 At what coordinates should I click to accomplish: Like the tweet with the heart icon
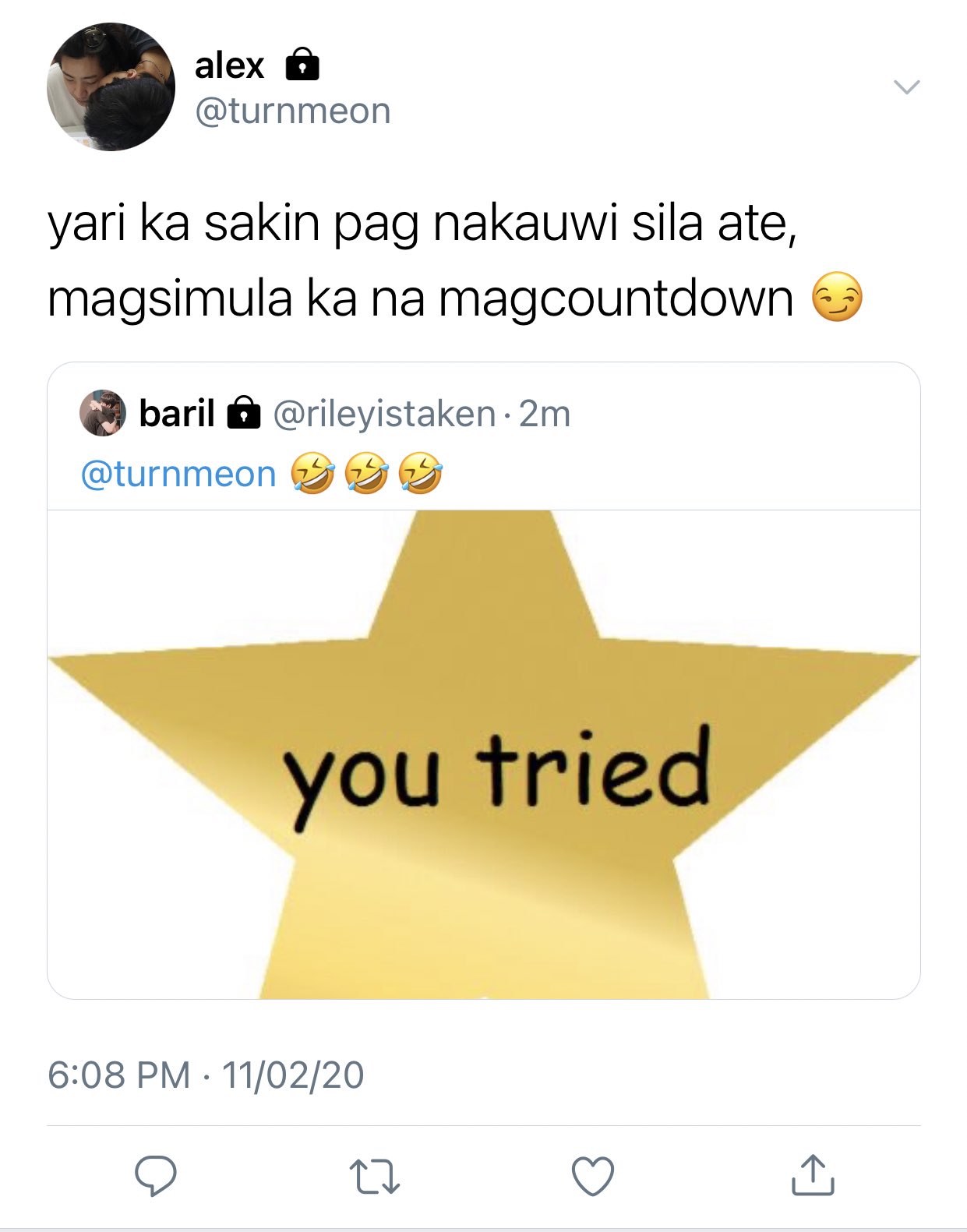[x=593, y=1176]
